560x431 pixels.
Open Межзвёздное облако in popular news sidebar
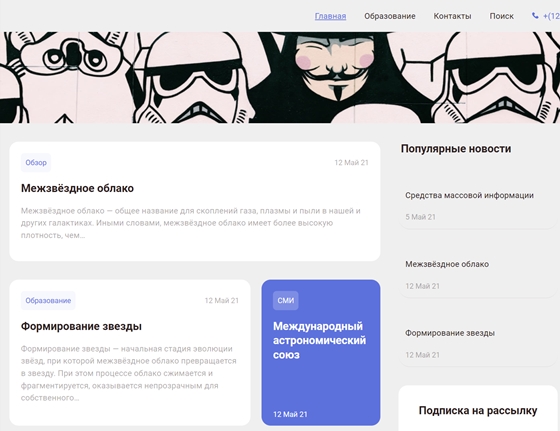coord(447,264)
